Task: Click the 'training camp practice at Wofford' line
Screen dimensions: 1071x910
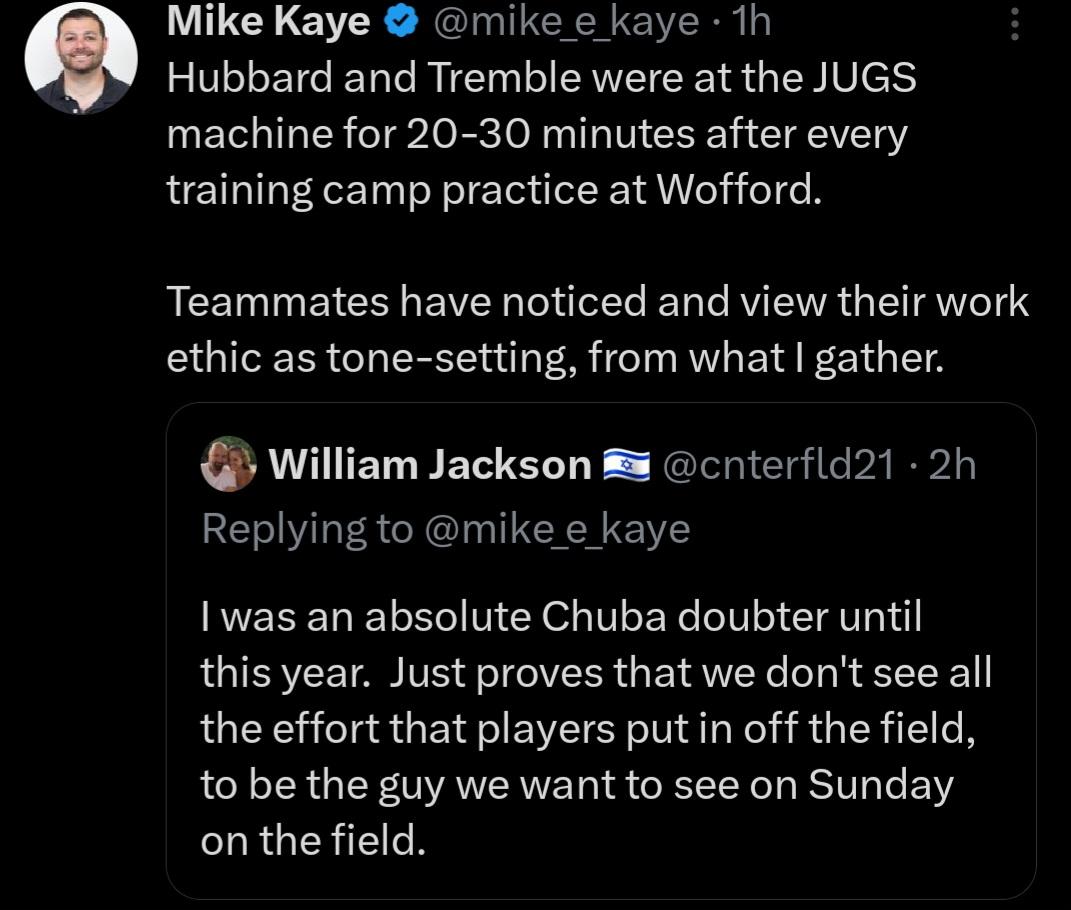Action: click(x=495, y=189)
